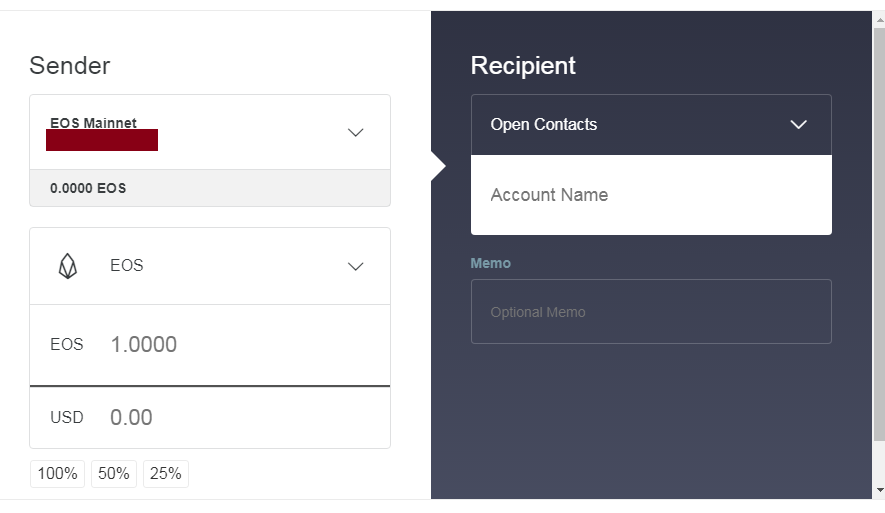Select the 100% amount button
The width and height of the screenshot is (885, 513).
tap(58, 473)
